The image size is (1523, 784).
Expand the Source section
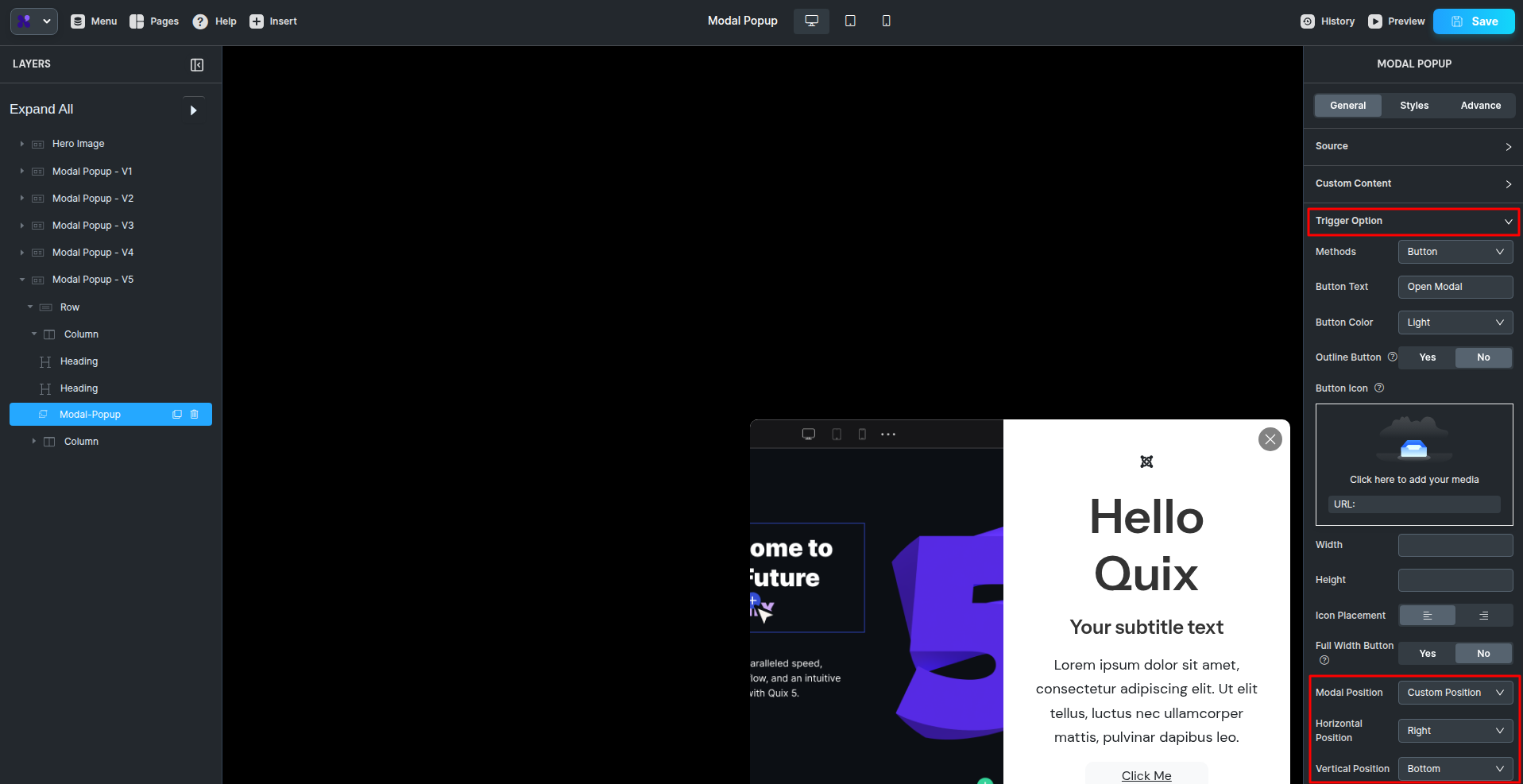pos(1413,146)
